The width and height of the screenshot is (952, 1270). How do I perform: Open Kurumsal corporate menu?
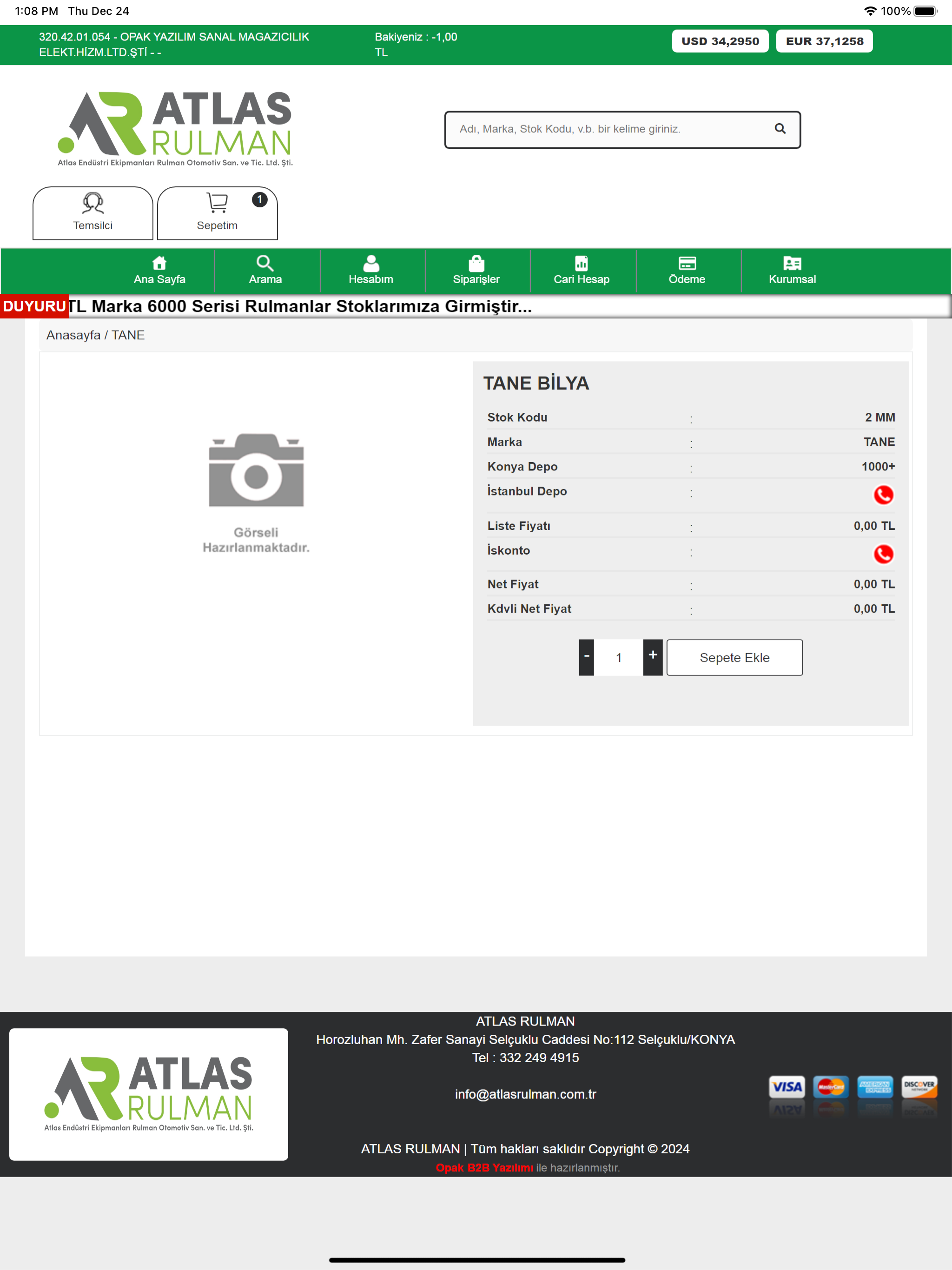click(793, 271)
